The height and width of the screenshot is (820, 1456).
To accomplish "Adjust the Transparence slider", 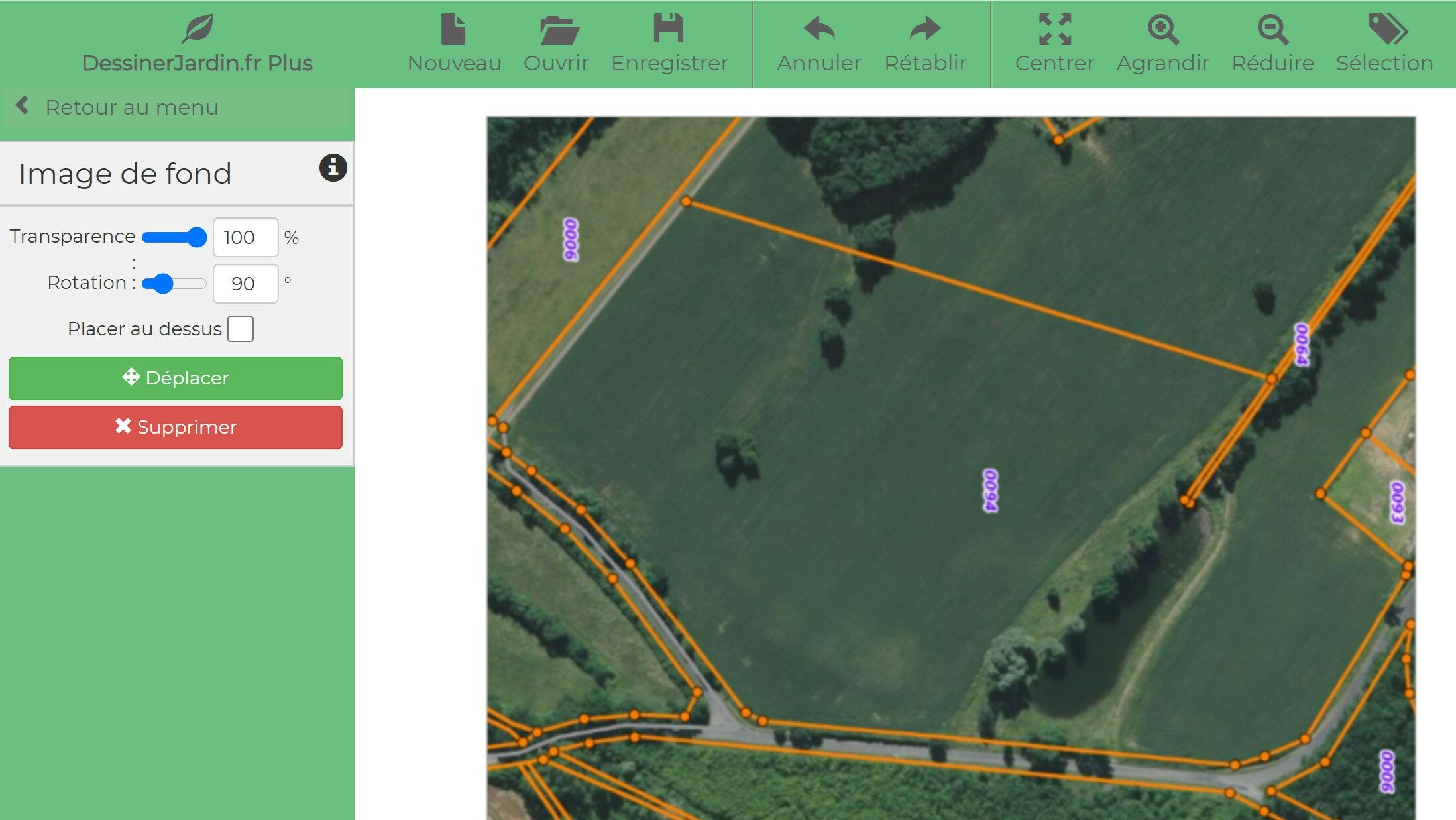I will (x=174, y=237).
